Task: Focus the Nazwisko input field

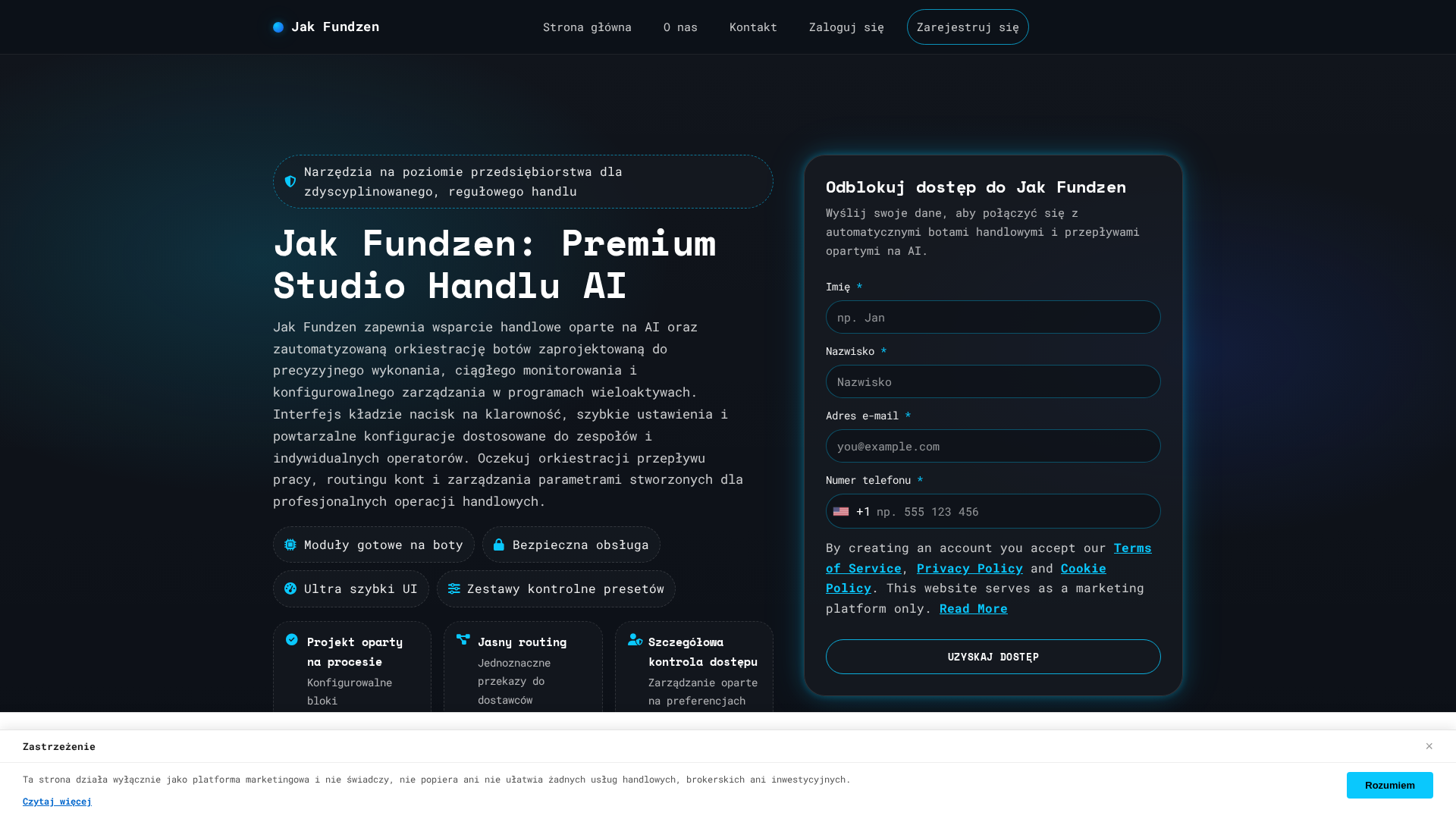Action: [993, 381]
